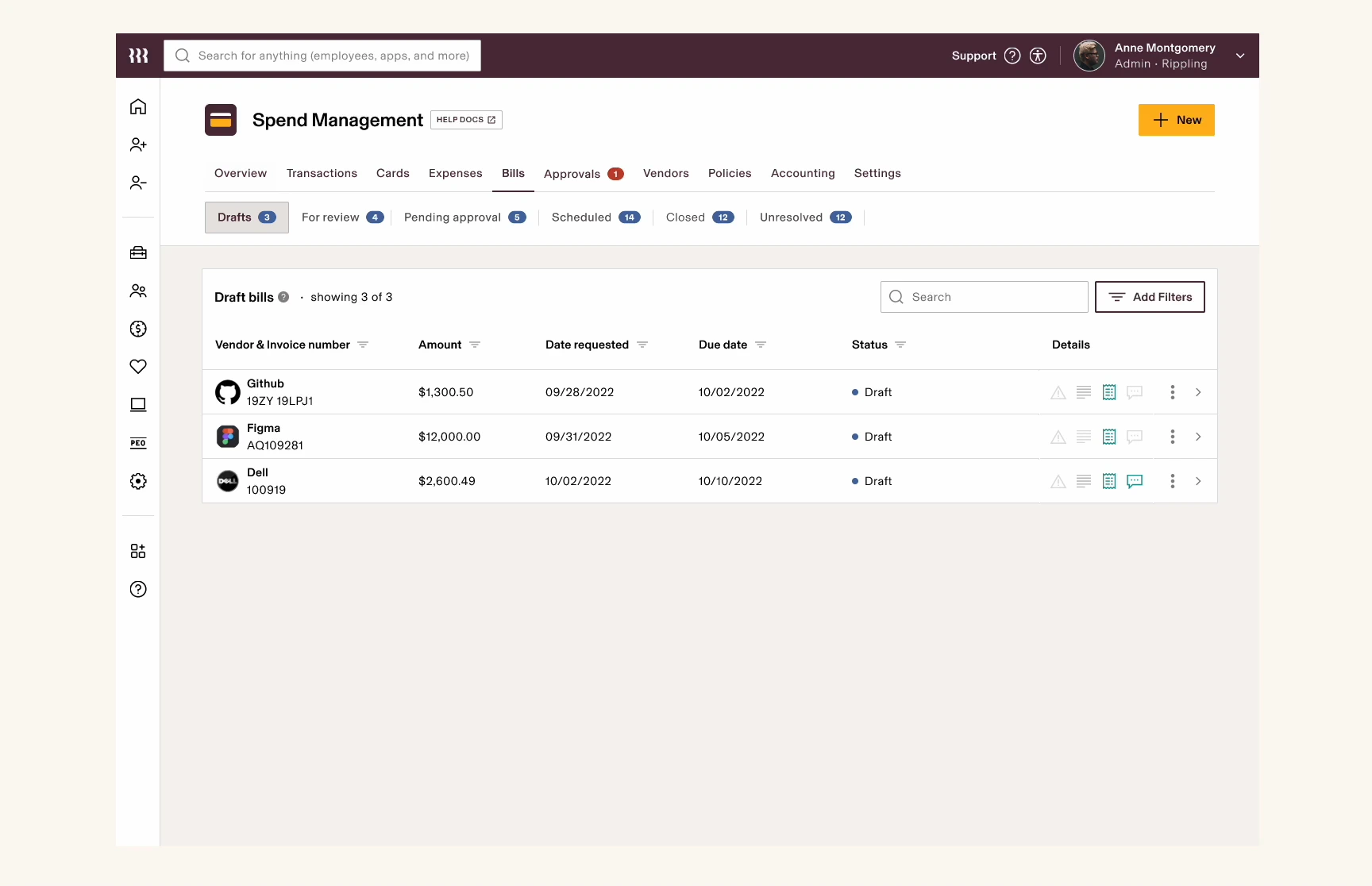Click the Github row warning icon
Screen dimensions: 1372x886
[x=1058, y=392]
